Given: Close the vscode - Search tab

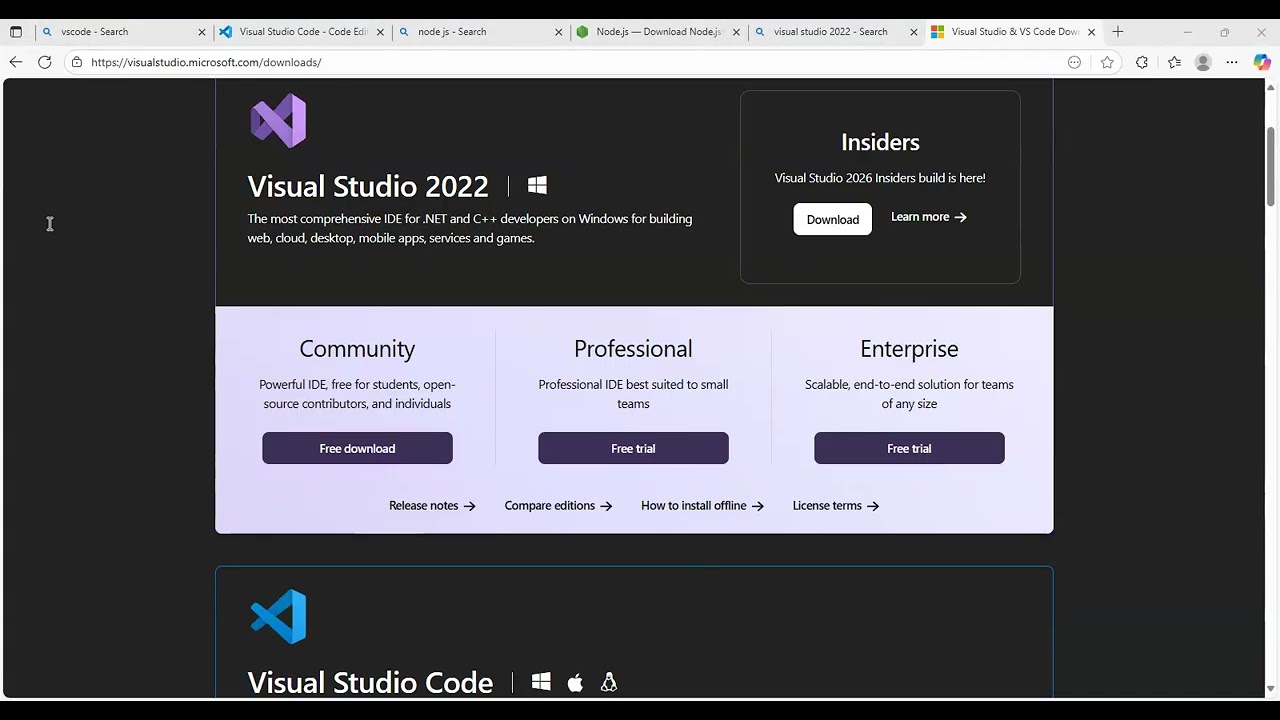Looking at the screenshot, I should (201, 32).
